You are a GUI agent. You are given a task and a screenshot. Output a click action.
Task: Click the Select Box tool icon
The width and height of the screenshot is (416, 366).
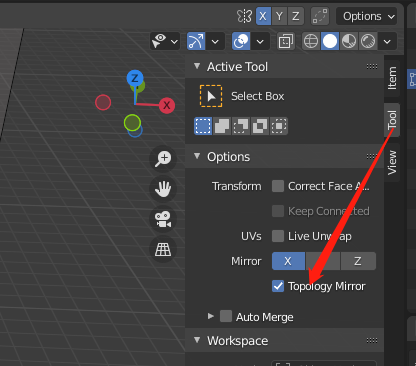[211, 96]
